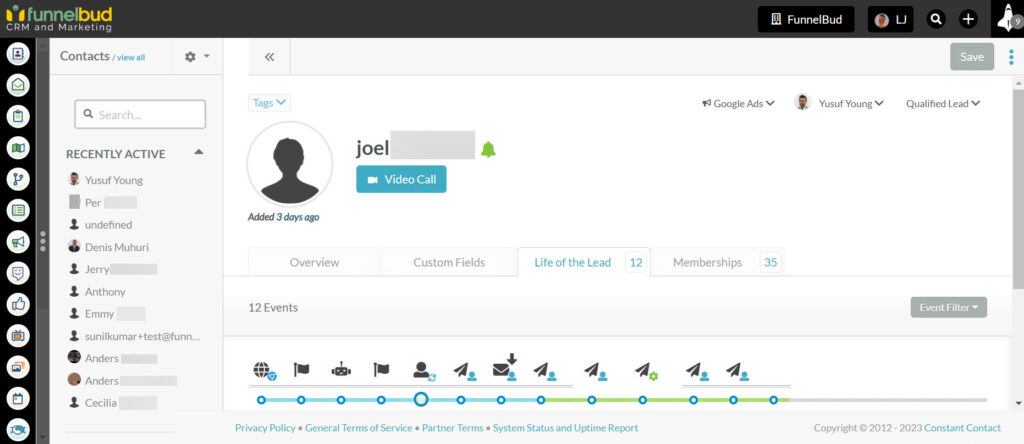The width and height of the screenshot is (1024, 444).
Task: Click the green notification bell beside joel
Action: [x=488, y=150]
